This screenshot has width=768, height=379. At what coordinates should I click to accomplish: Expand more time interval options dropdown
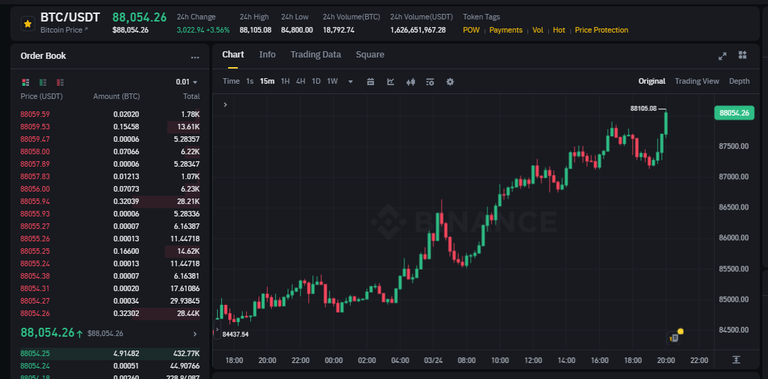click(351, 82)
